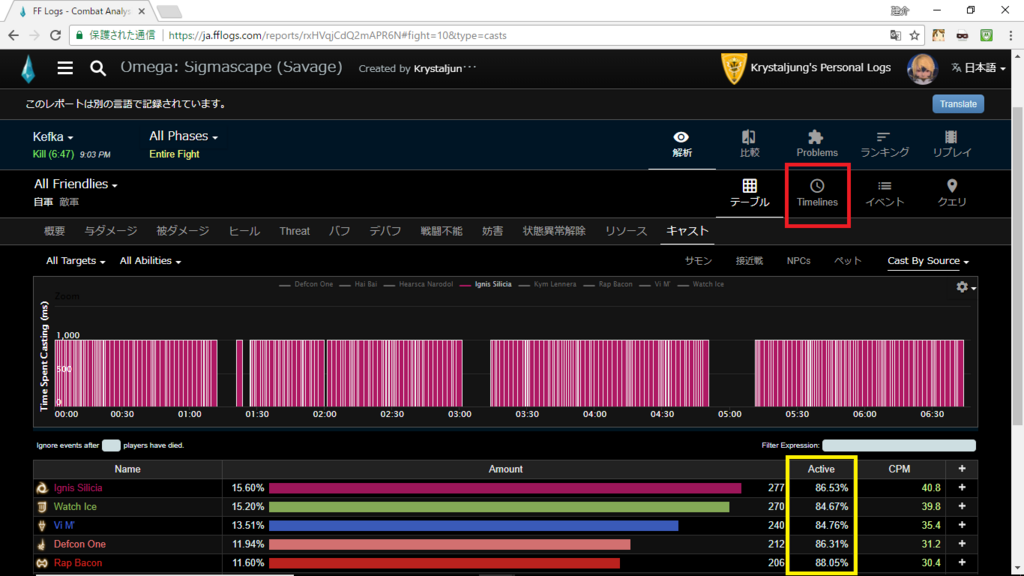Toggle Hearsca Narodol legend series
Image resolution: width=1024 pixels, height=576 pixels.
[x=418, y=284]
